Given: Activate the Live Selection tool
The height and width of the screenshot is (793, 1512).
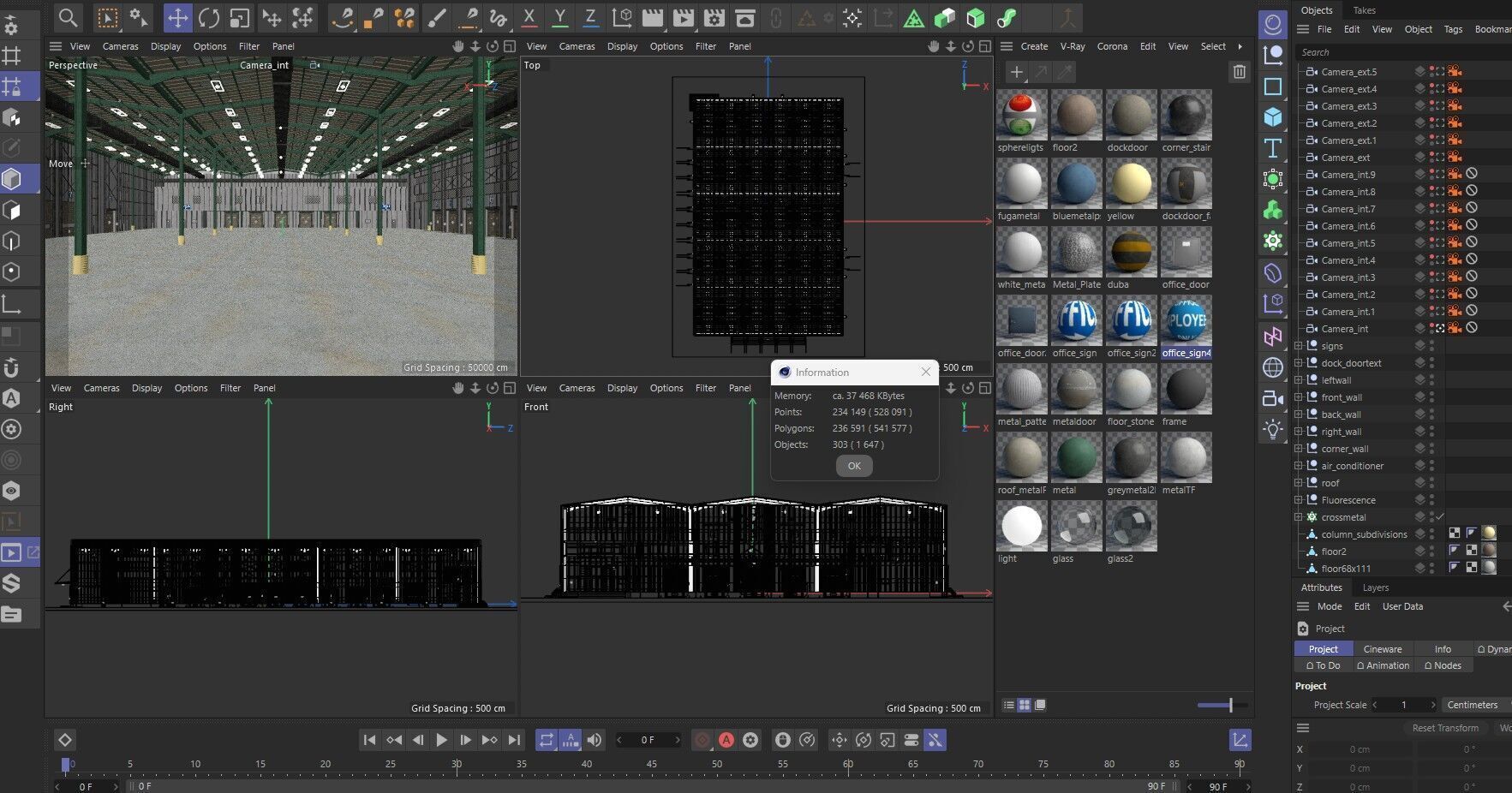Looking at the screenshot, I should pyautogui.click(x=107, y=17).
